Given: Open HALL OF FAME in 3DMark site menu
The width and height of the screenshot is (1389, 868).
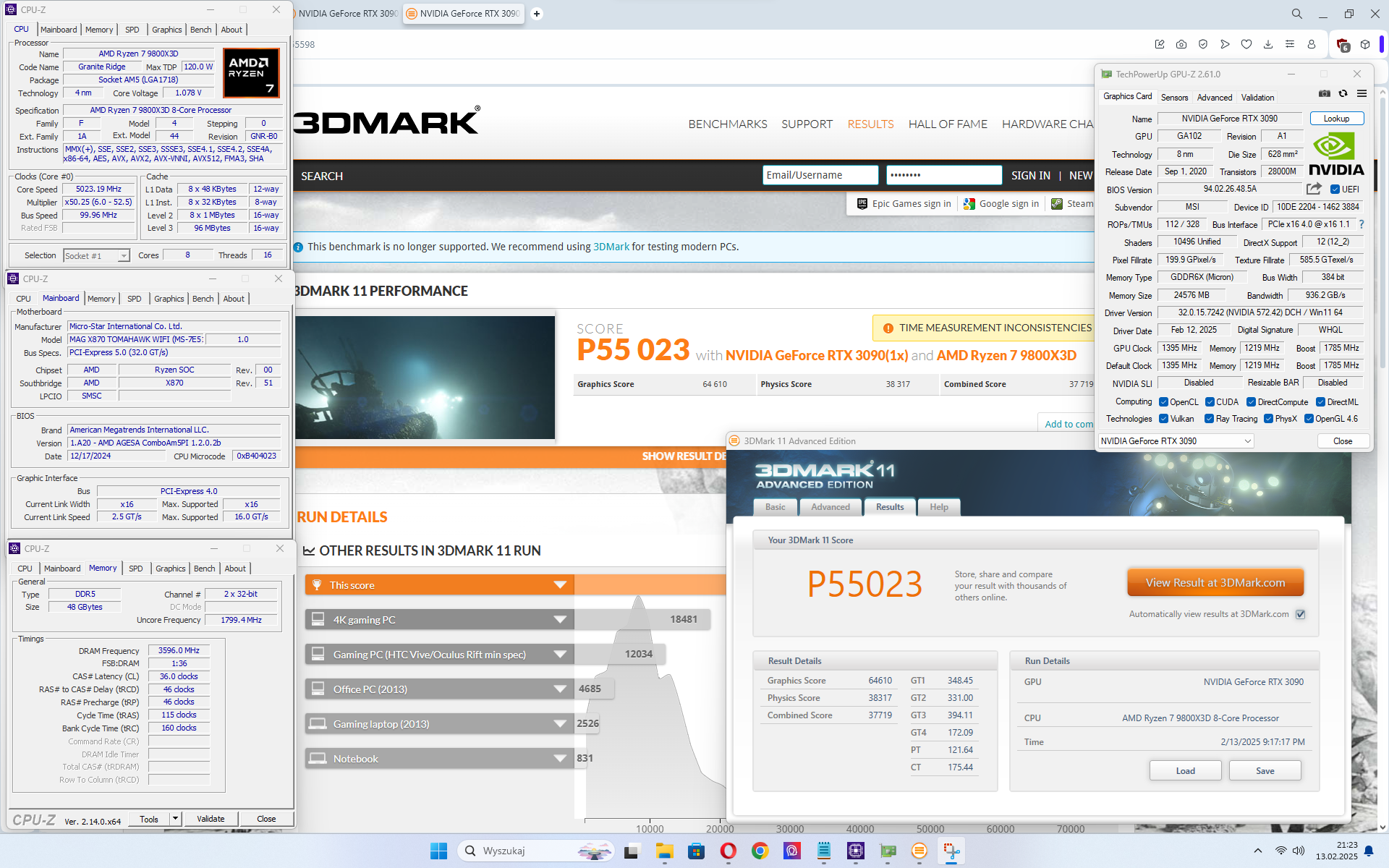Looking at the screenshot, I should [948, 124].
